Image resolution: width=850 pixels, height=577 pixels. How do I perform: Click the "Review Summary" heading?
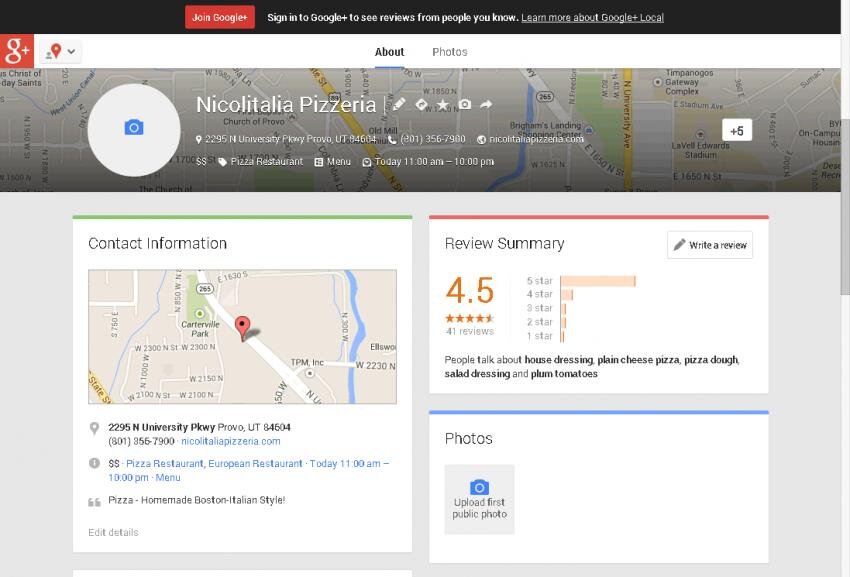point(504,243)
